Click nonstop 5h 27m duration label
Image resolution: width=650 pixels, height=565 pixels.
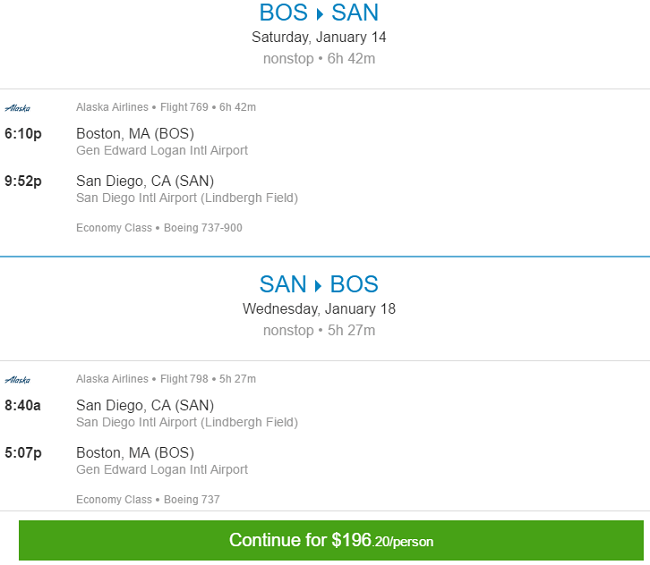click(x=319, y=330)
